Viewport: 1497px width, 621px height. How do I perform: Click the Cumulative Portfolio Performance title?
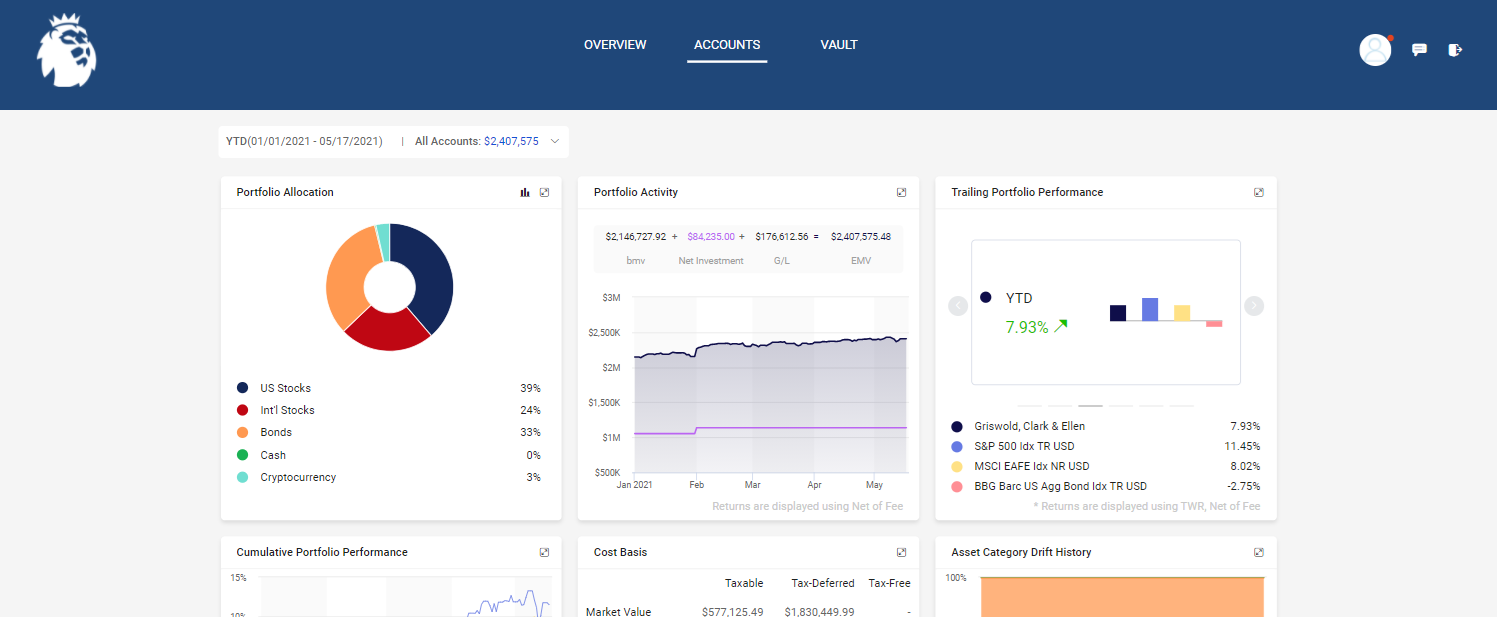321,551
